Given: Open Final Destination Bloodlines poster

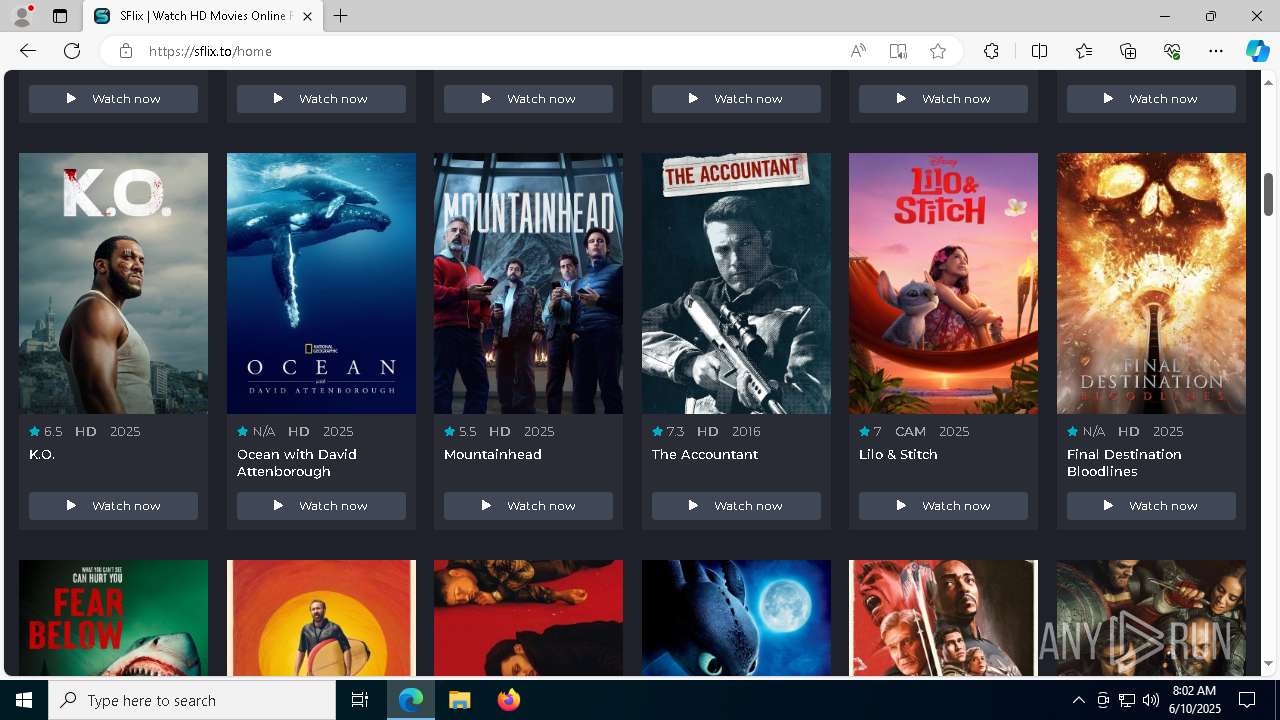Looking at the screenshot, I should [1151, 283].
